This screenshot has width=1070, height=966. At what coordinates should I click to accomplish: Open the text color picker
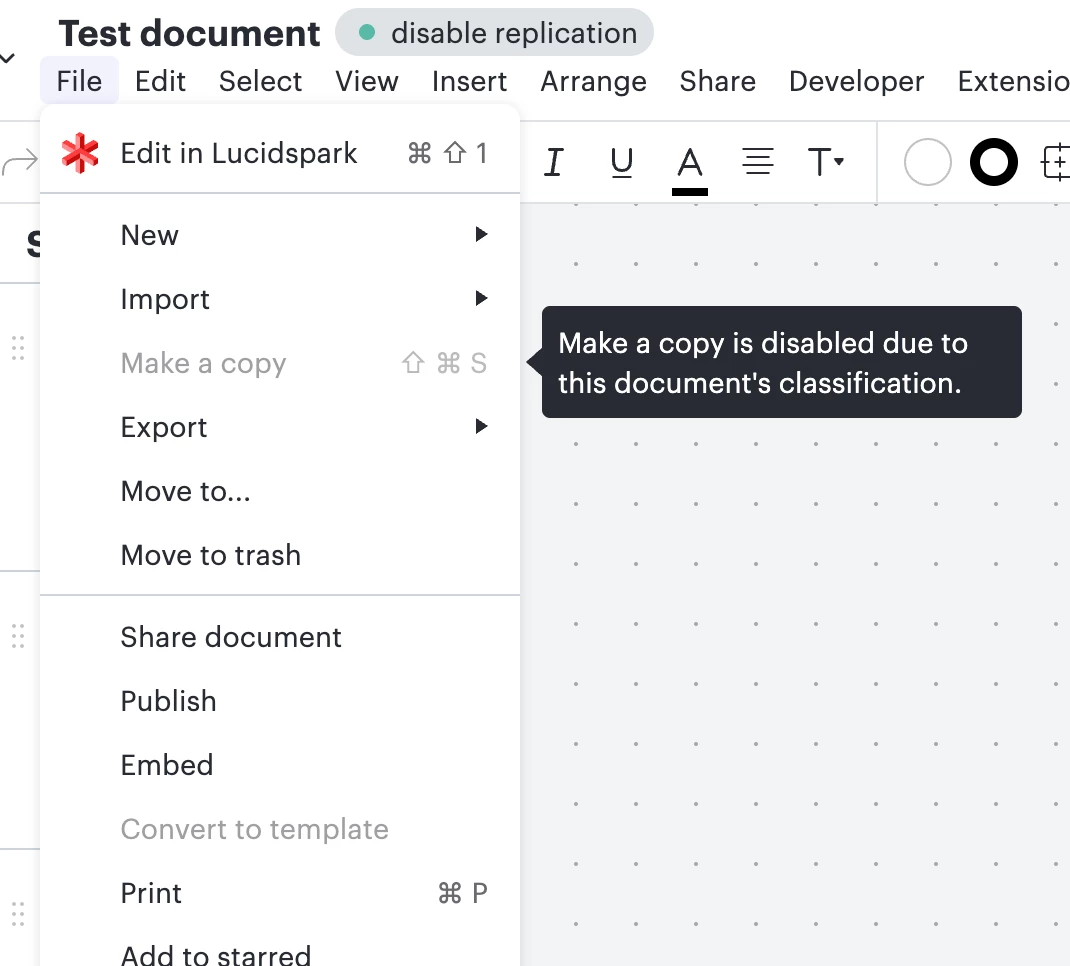pos(690,169)
